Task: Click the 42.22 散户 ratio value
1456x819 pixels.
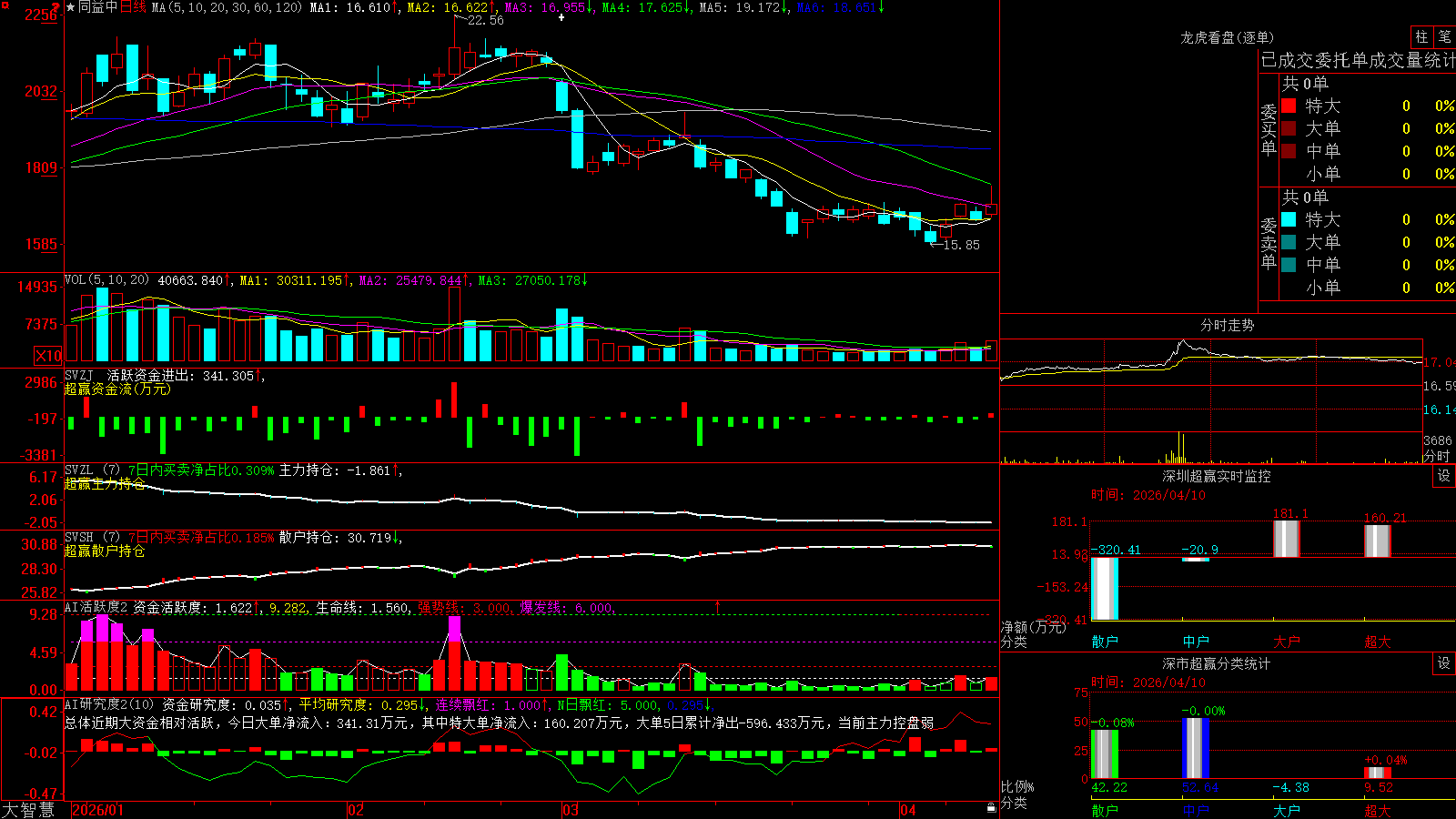Action: point(1109,787)
